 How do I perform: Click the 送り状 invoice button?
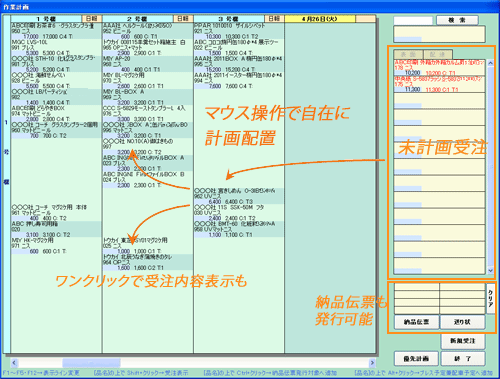tap(462, 322)
